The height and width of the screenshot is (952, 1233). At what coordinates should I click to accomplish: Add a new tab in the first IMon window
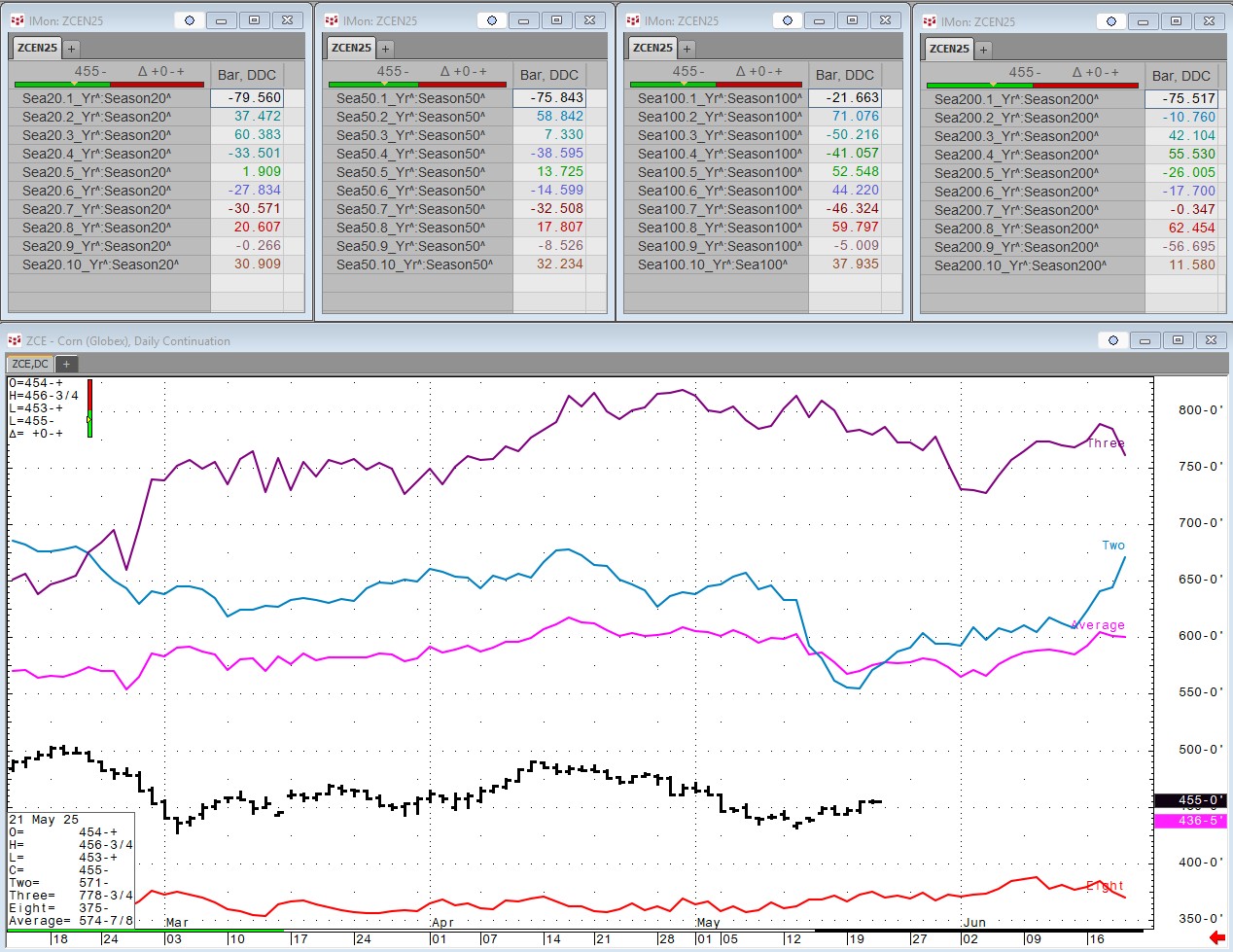pyautogui.click(x=72, y=48)
